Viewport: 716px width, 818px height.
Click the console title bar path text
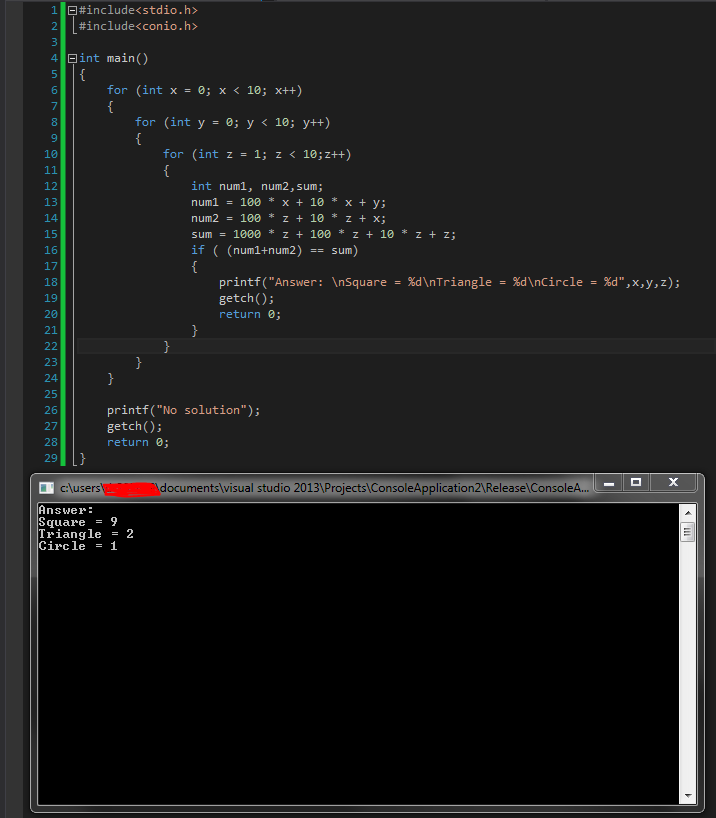point(324,488)
